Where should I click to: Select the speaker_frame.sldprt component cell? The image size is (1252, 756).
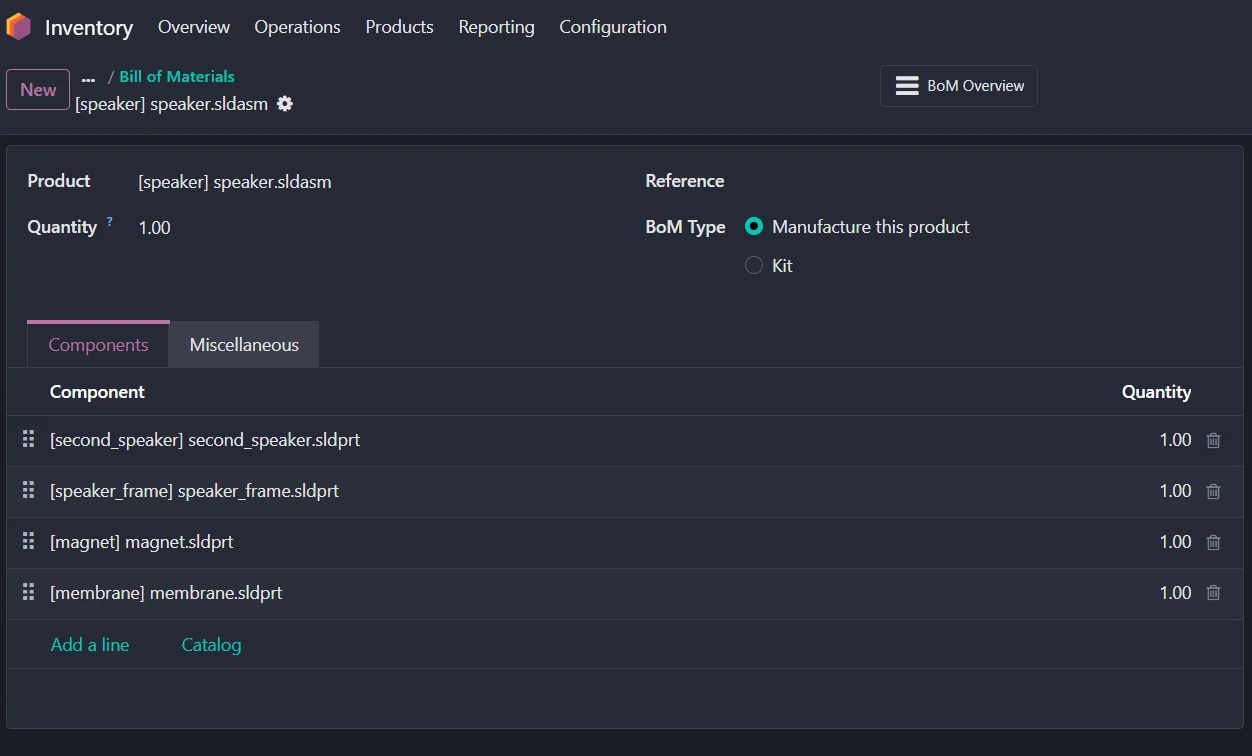[x=194, y=491]
